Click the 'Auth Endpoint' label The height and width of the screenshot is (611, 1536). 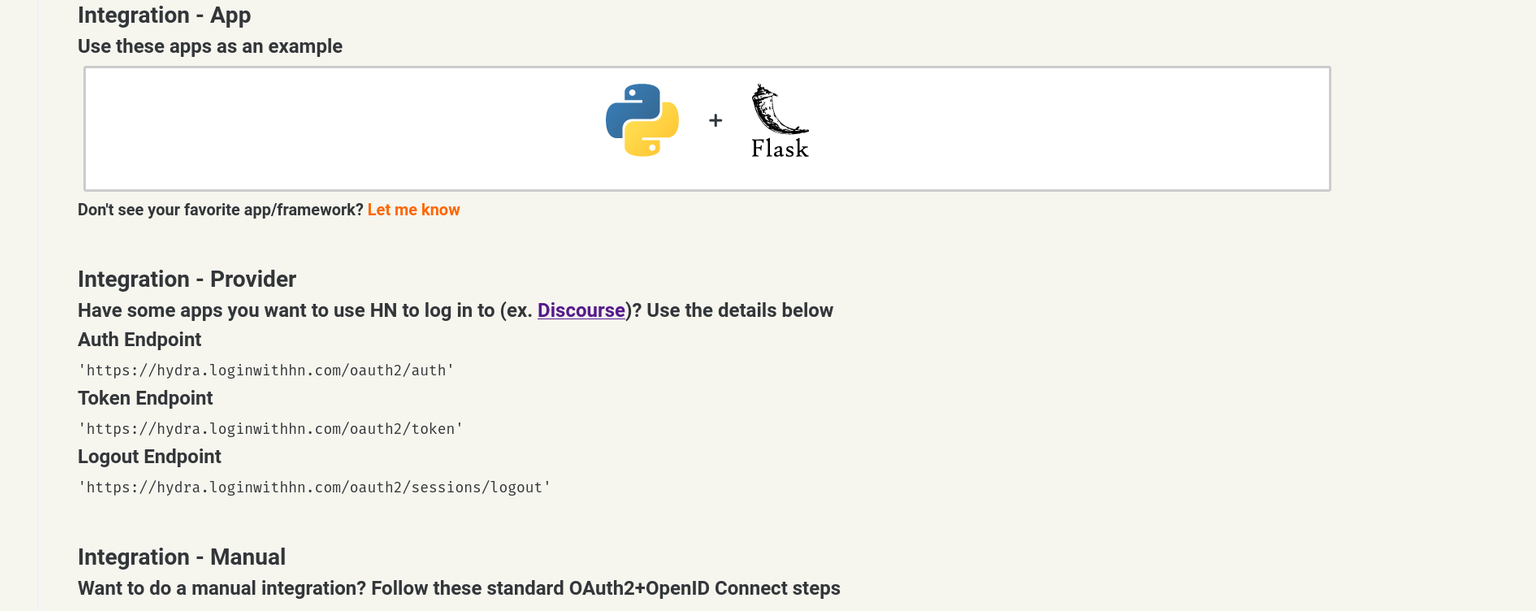(x=140, y=340)
